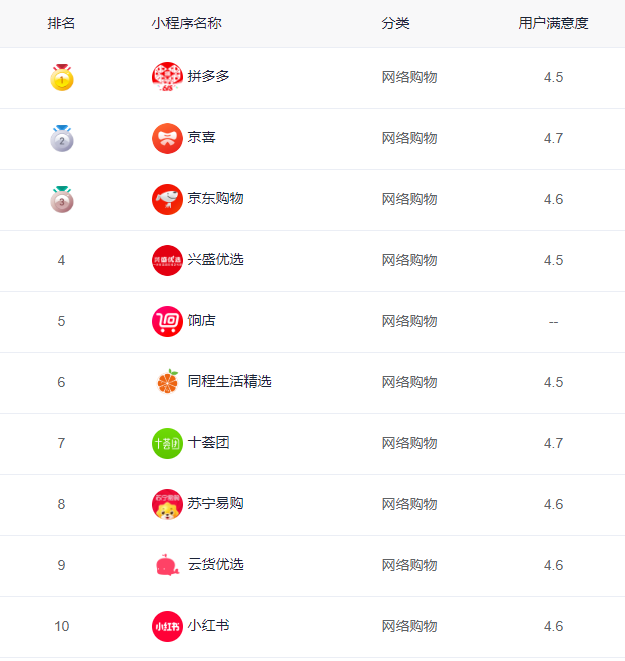Click the 云货优选 pink whale icon
This screenshot has height=661, width=625.
[167, 565]
